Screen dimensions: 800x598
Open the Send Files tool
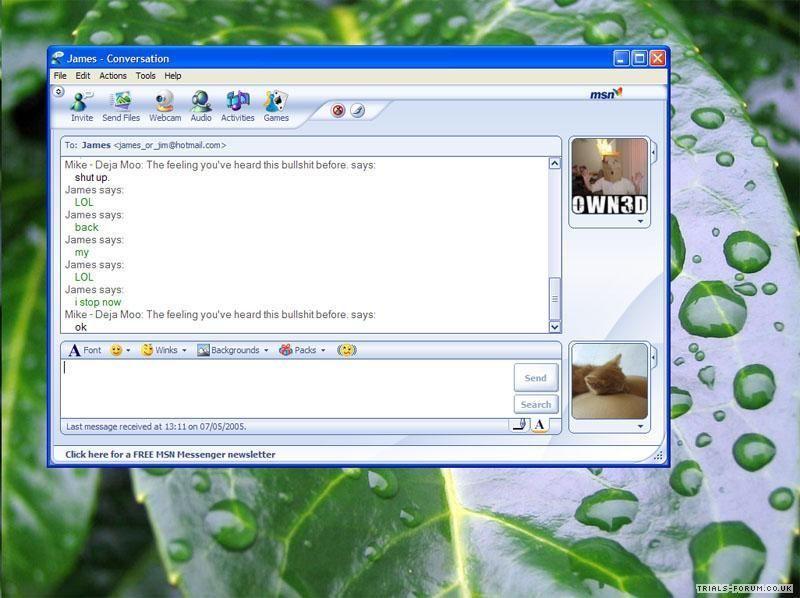click(x=121, y=107)
